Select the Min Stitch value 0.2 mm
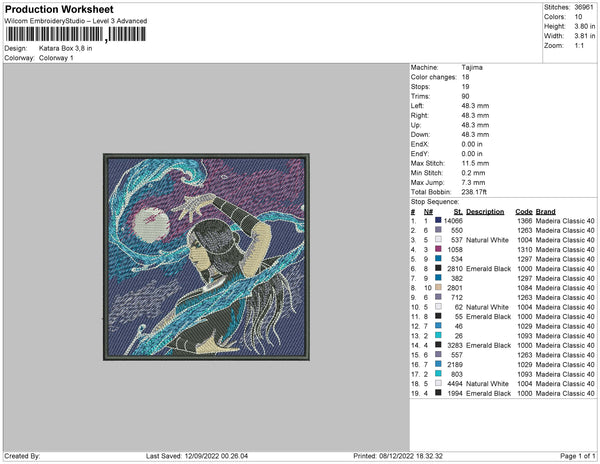Image resolution: width=600 pixels, height=464 pixels. [x=473, y=173]
